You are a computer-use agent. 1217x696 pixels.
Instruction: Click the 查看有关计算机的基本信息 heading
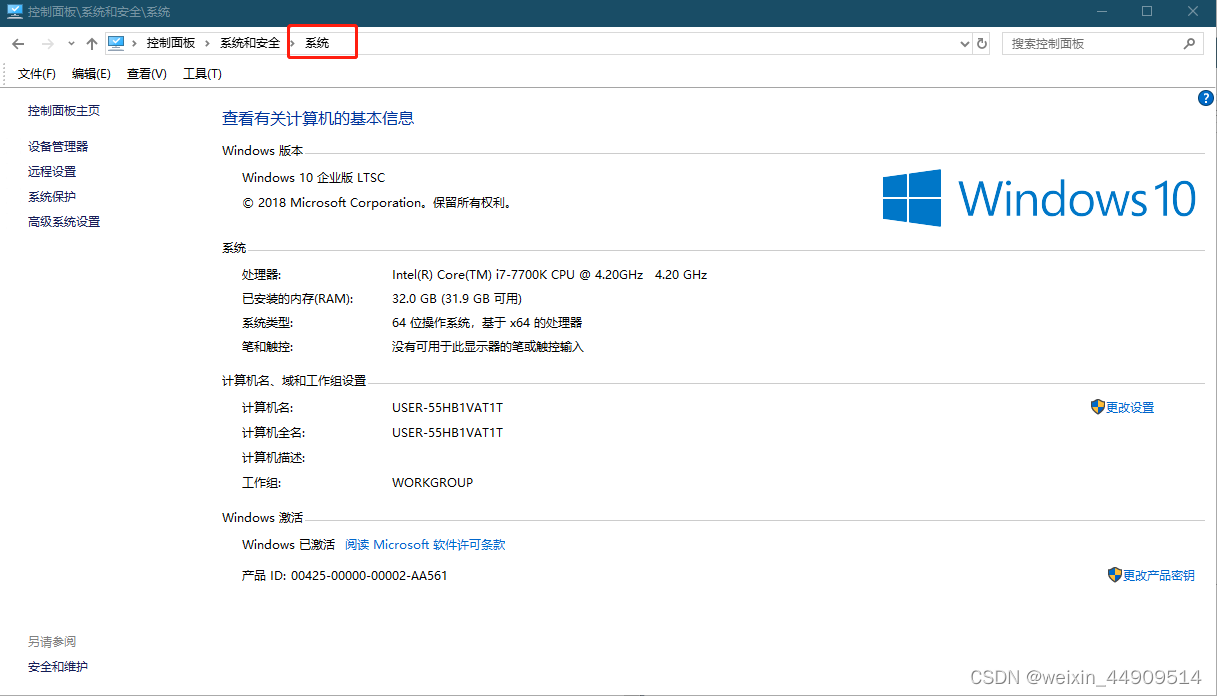click(318, 118)
